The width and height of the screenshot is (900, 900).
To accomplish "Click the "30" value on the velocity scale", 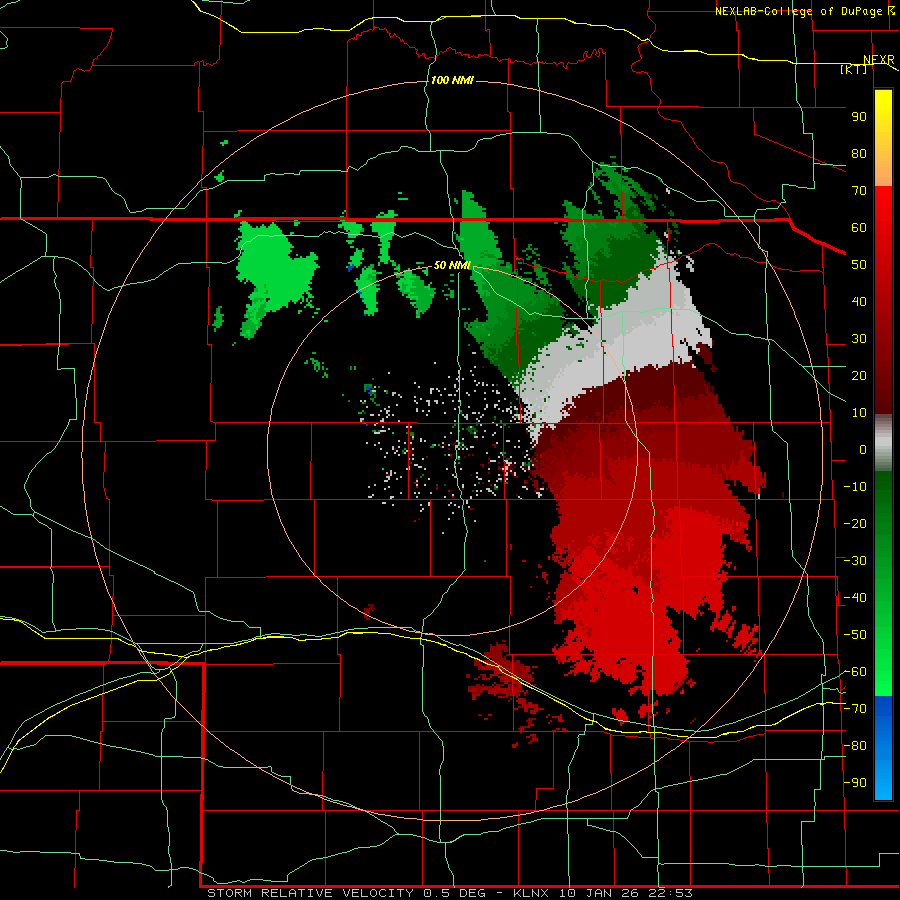I will click(x=859, y=339).
